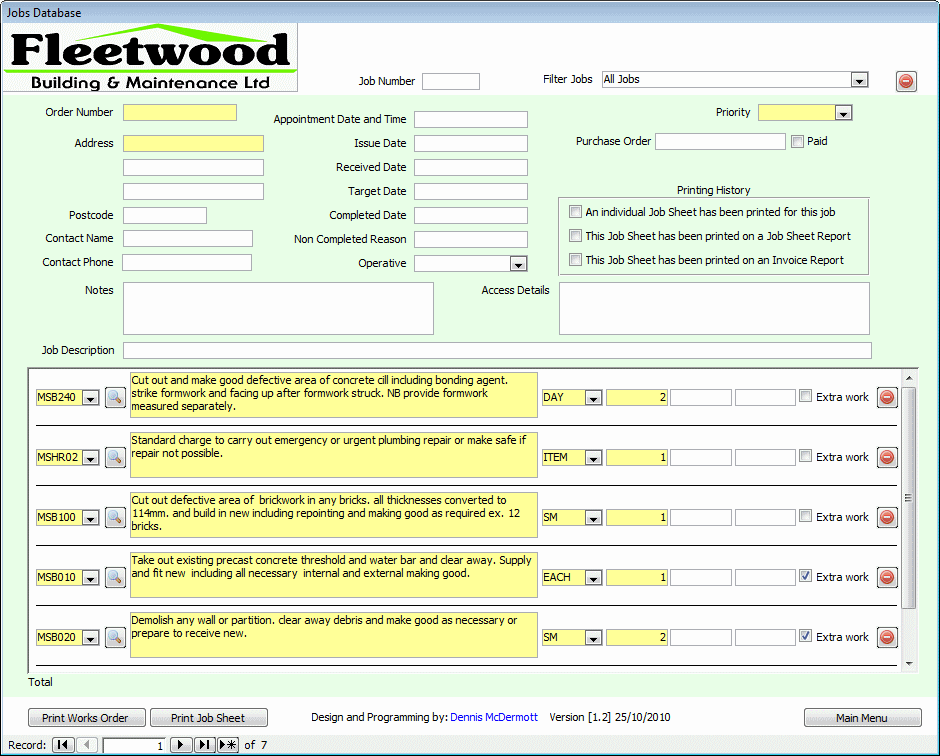Viewport: 940px width, 756px height.
Task: Open the DAY unit dropdown
Action: click(x=593, y=397)
